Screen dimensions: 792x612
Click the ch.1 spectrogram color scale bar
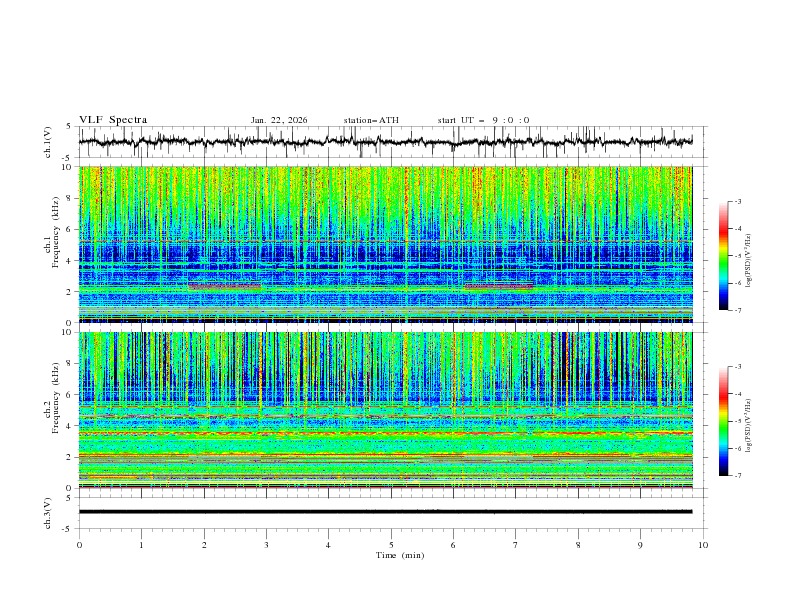723,256
